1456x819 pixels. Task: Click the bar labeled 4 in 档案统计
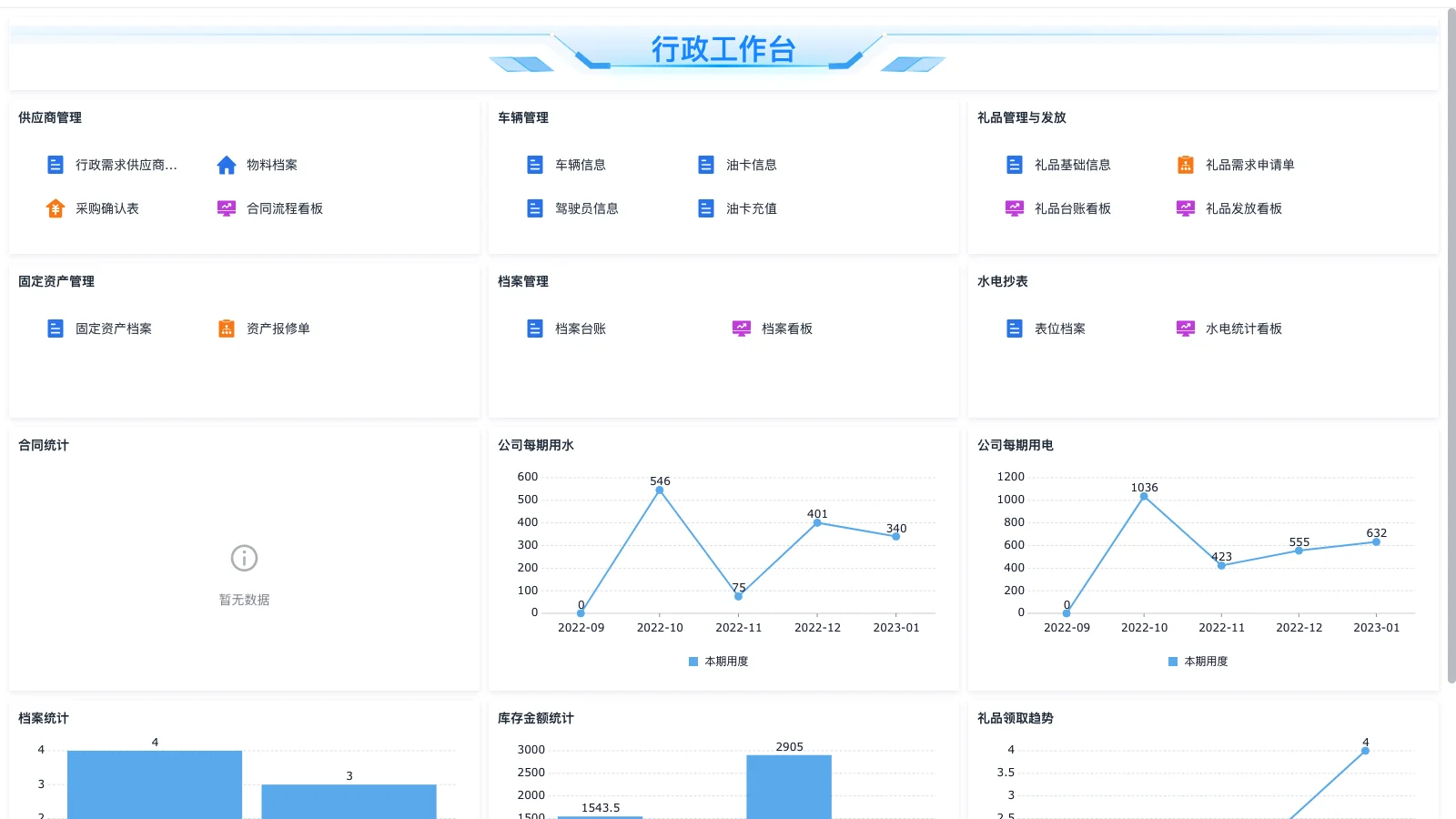click(x=155, y=784)
